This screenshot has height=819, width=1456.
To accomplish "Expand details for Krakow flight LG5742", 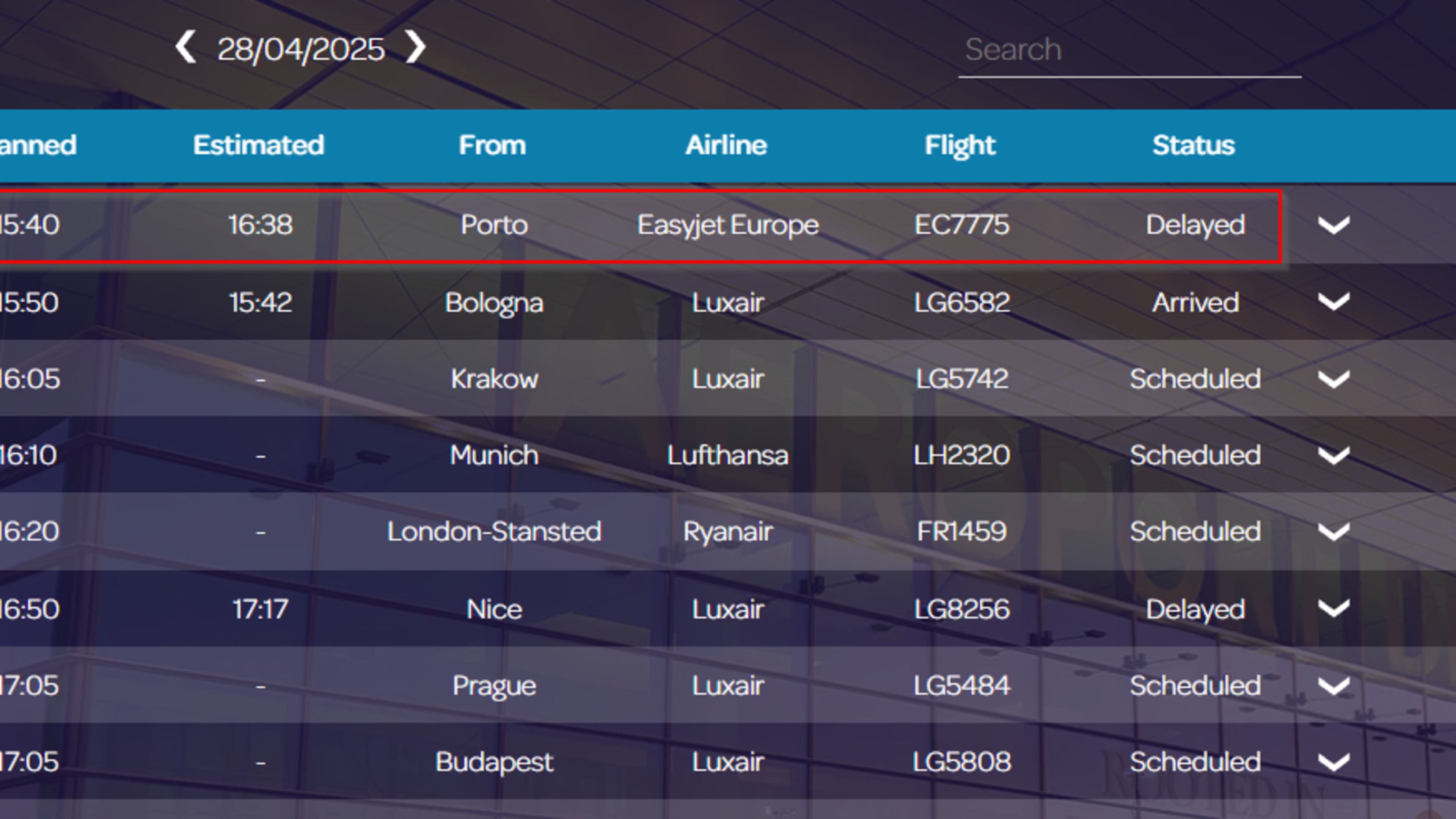I will point(1334,379).
